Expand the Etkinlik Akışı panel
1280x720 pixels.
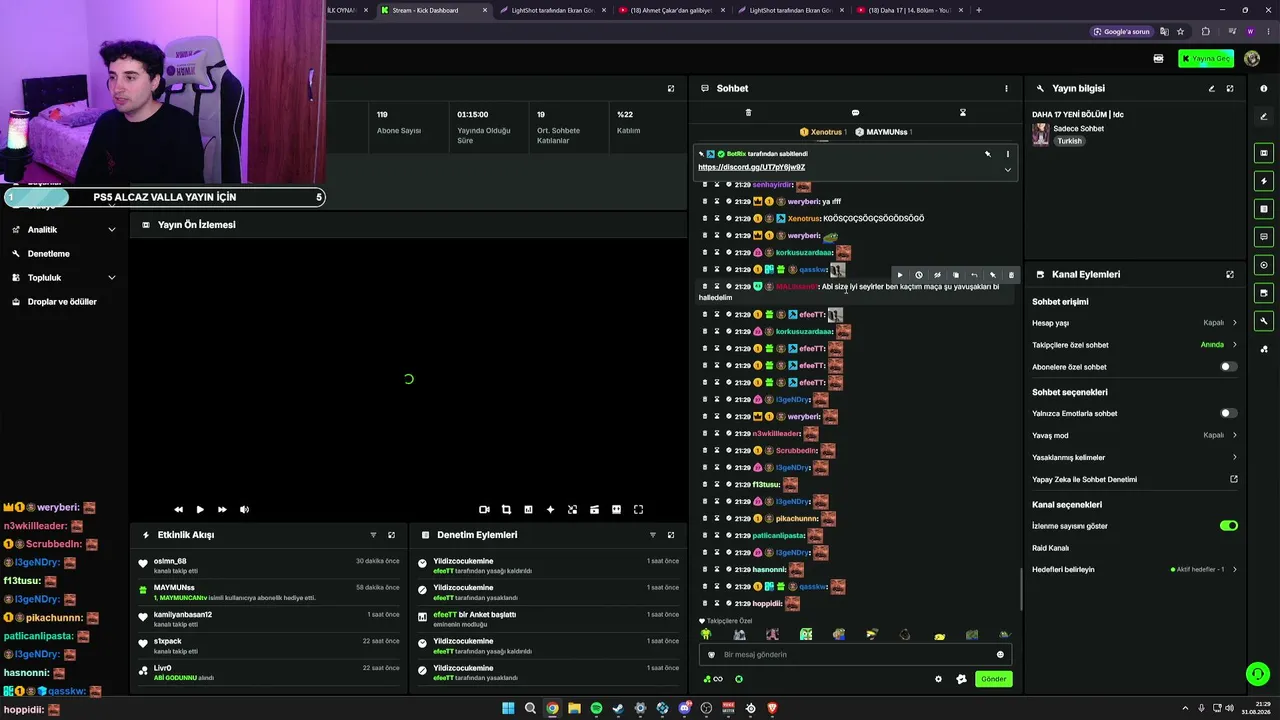391,535
